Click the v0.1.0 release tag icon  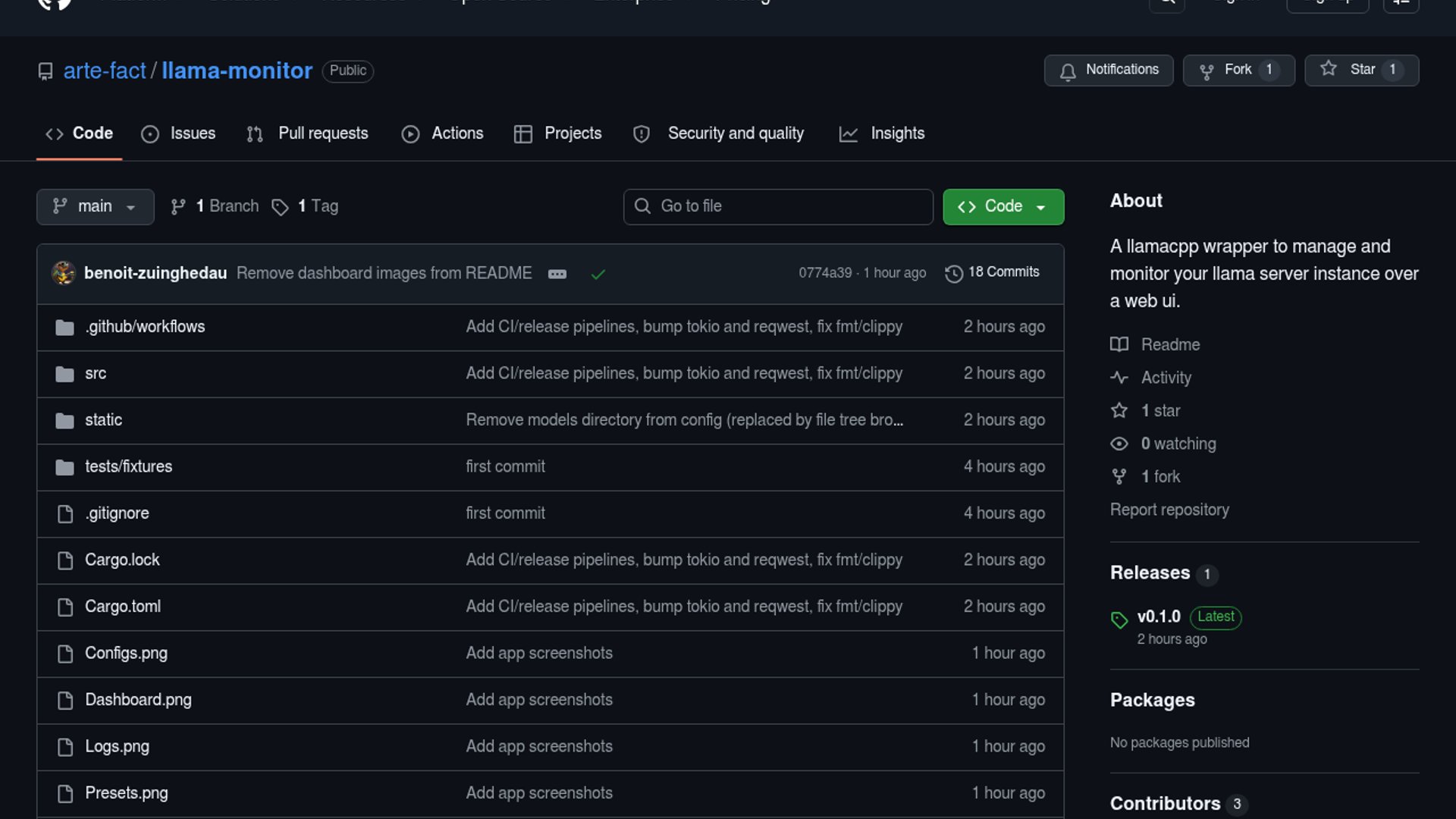click(x=1119, y=620)
